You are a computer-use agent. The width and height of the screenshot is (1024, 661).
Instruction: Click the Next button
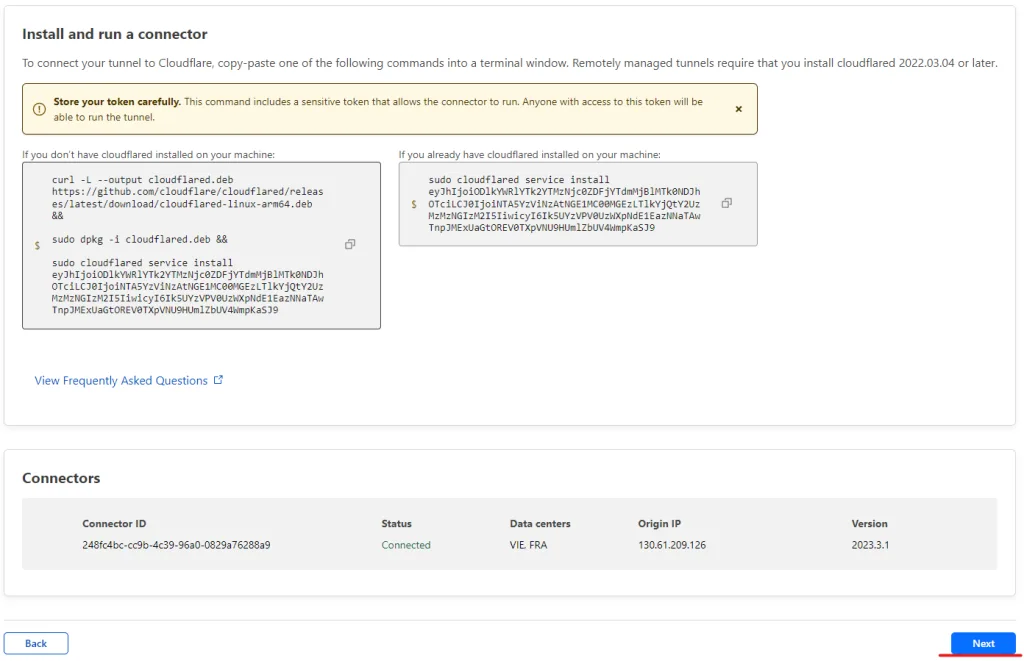[x=983, y=643]
